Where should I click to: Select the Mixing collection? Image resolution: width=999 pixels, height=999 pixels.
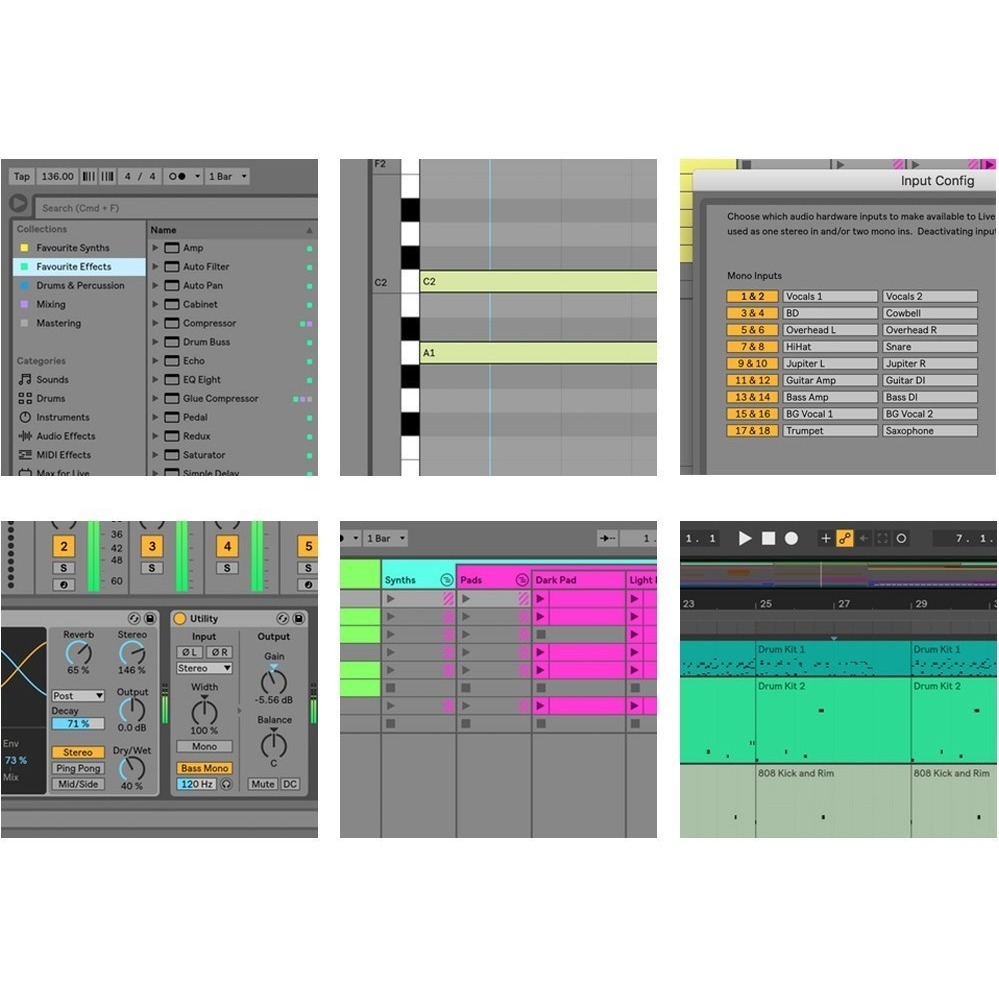(51, 305)
